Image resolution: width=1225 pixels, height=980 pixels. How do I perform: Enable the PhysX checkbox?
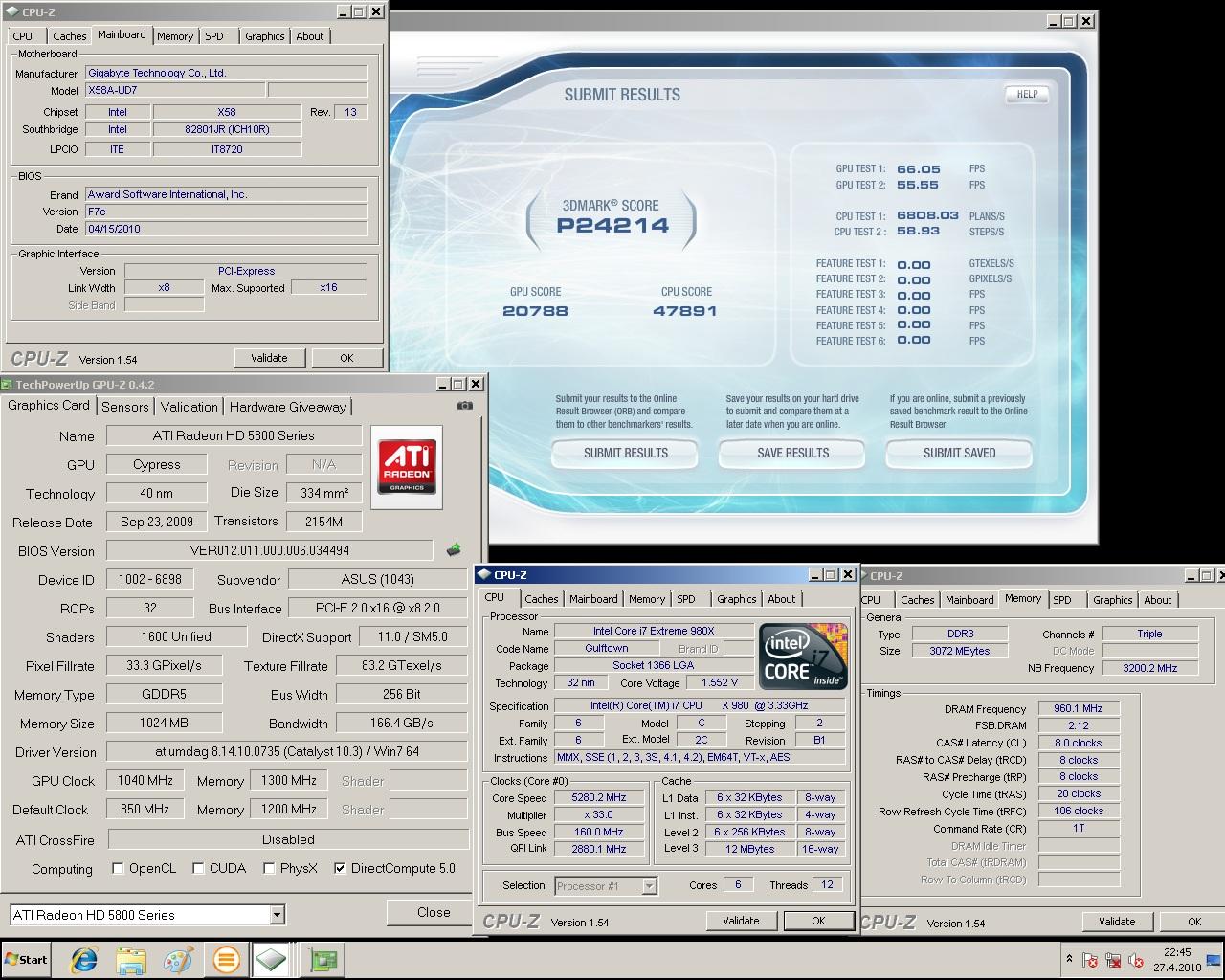(270, 868)
